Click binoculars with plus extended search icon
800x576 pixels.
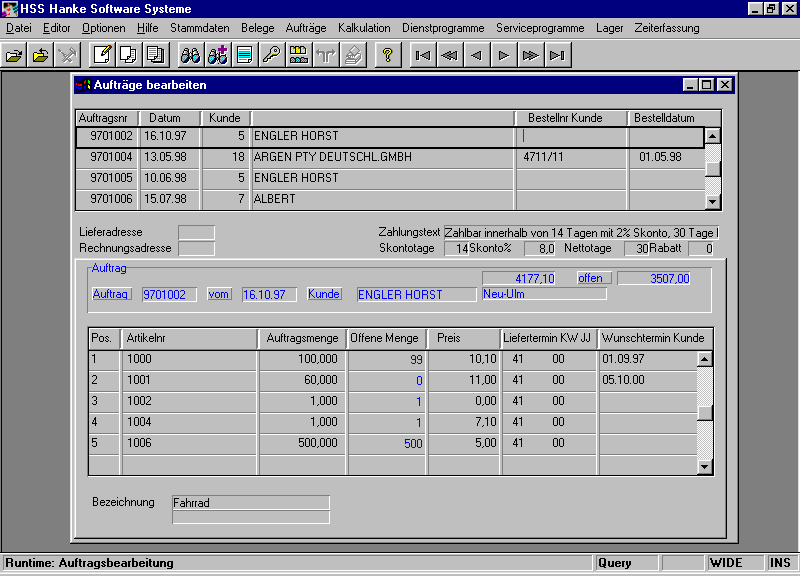click(217, 55)
